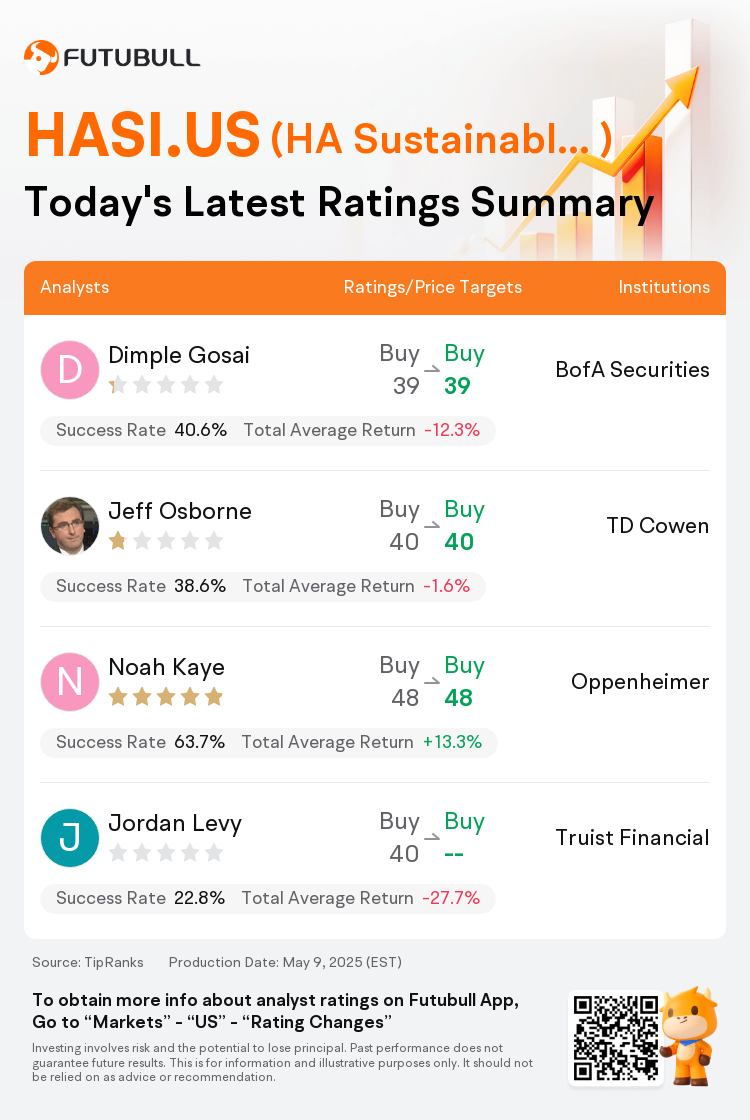Click the QR code image
Image resolution: width=750 pixels, height=1120 pixels.
click(616, 1037)
